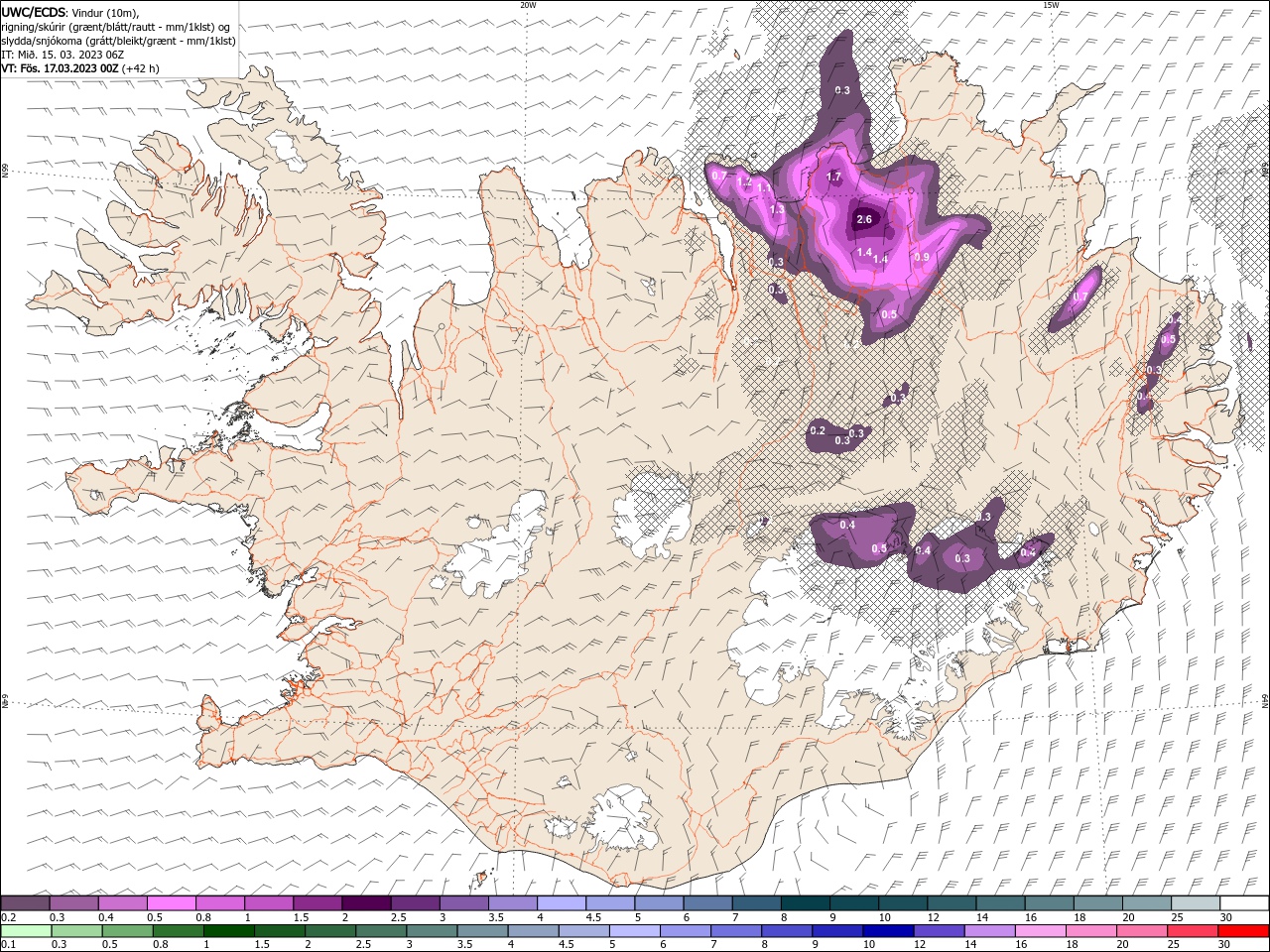Screen dimensions: 1270x952
Task: Click the teal 12–14 swatch in upper legend
Action: (952, 902)
